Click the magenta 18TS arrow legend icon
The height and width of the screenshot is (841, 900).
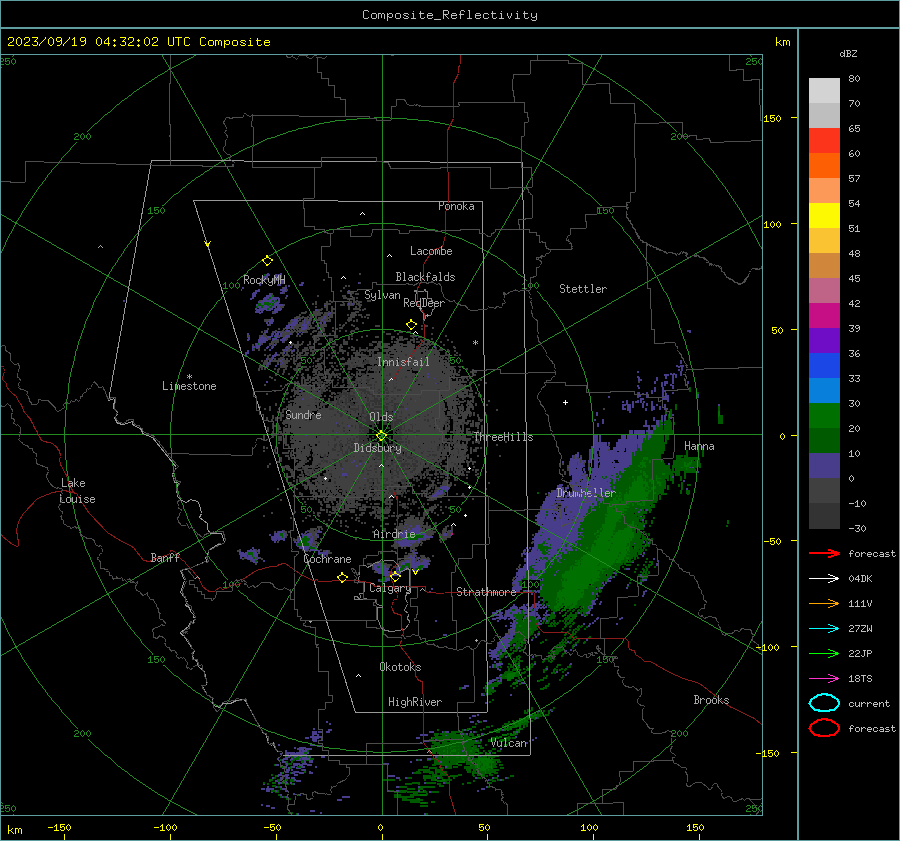824,679
